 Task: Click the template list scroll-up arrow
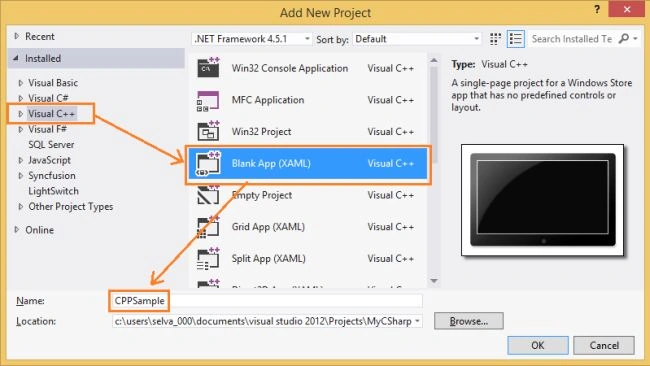[434, 61]
